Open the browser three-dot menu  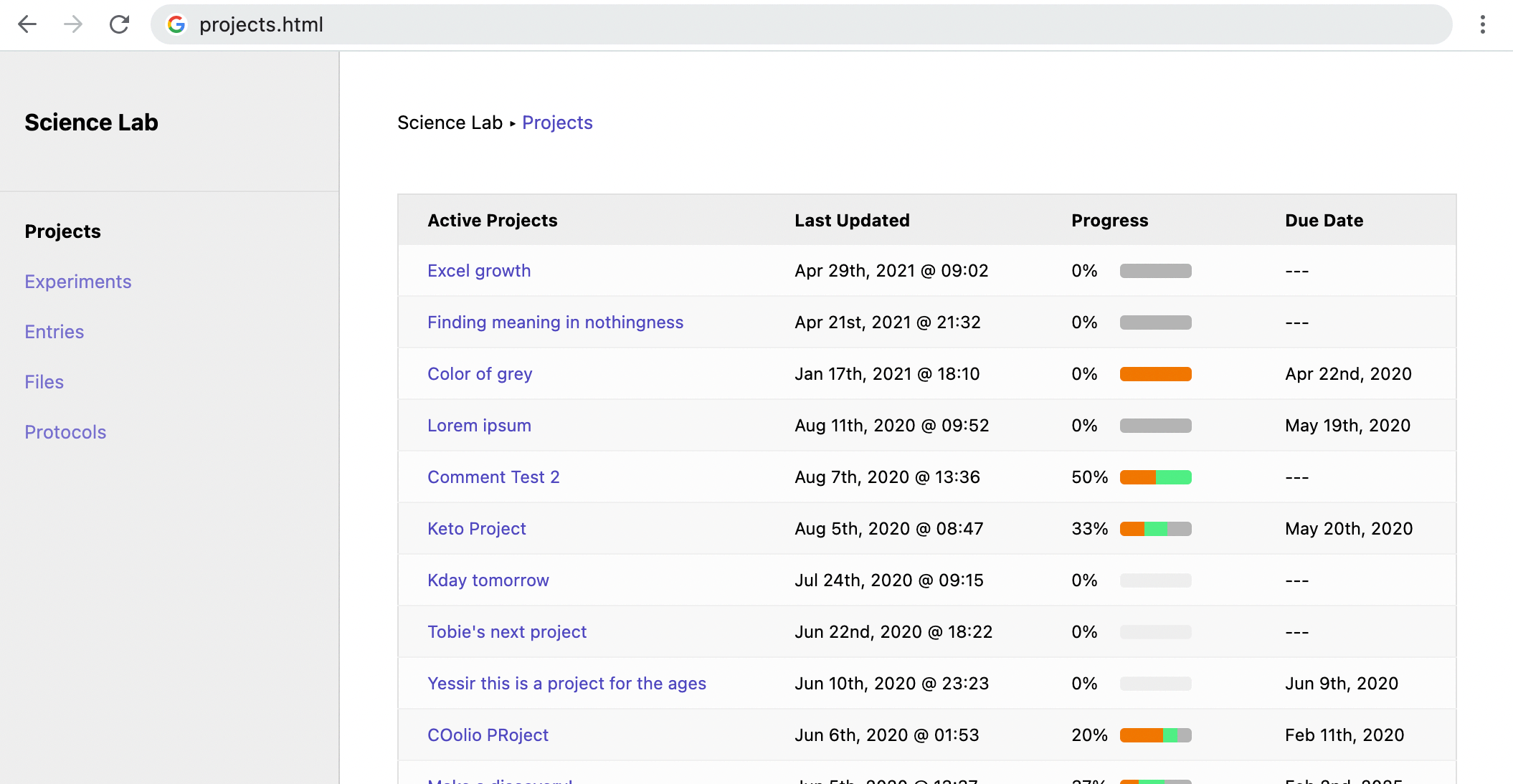(1482, 24)
